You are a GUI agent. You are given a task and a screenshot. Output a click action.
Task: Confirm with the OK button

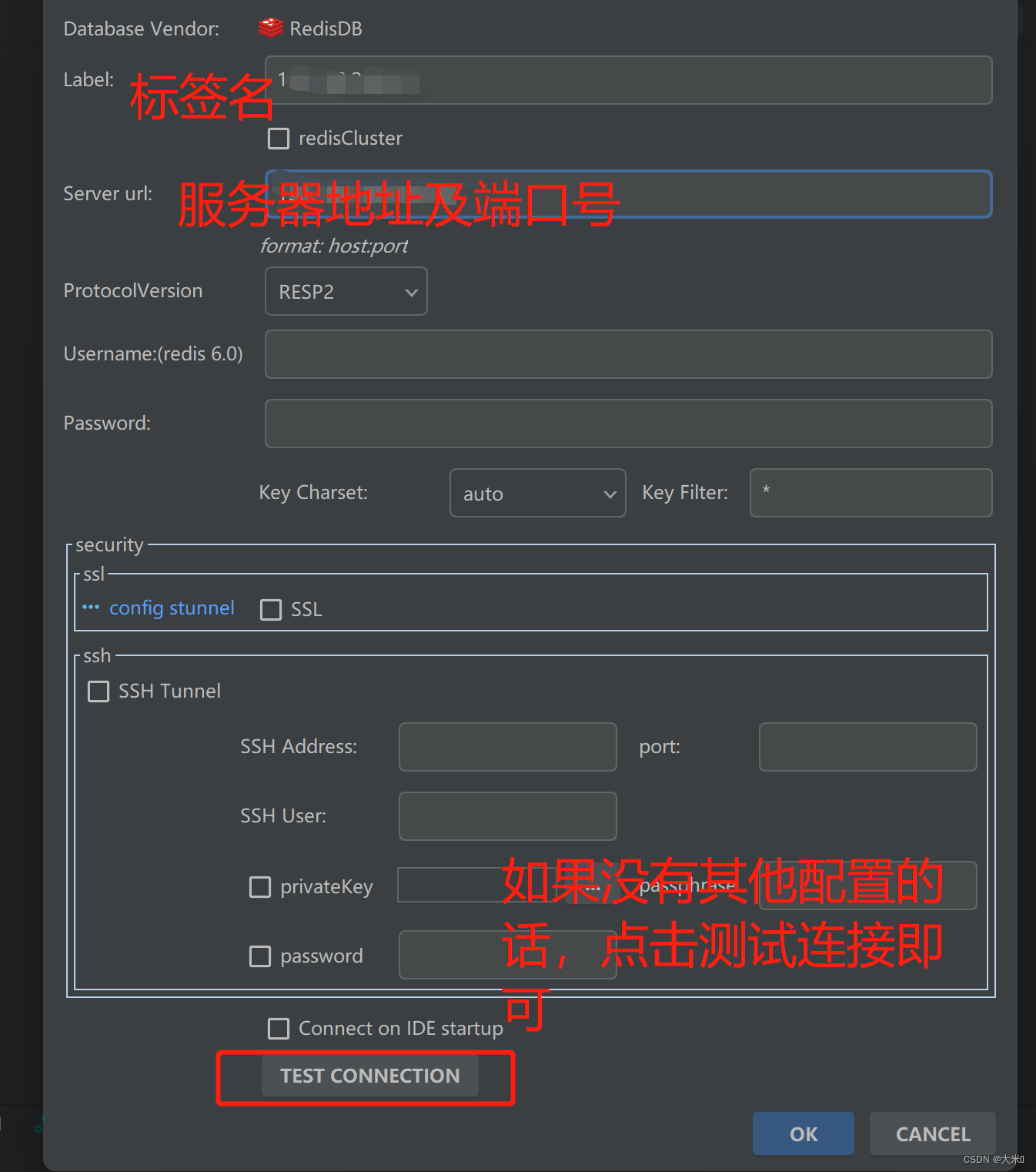tap(804, 1133)
